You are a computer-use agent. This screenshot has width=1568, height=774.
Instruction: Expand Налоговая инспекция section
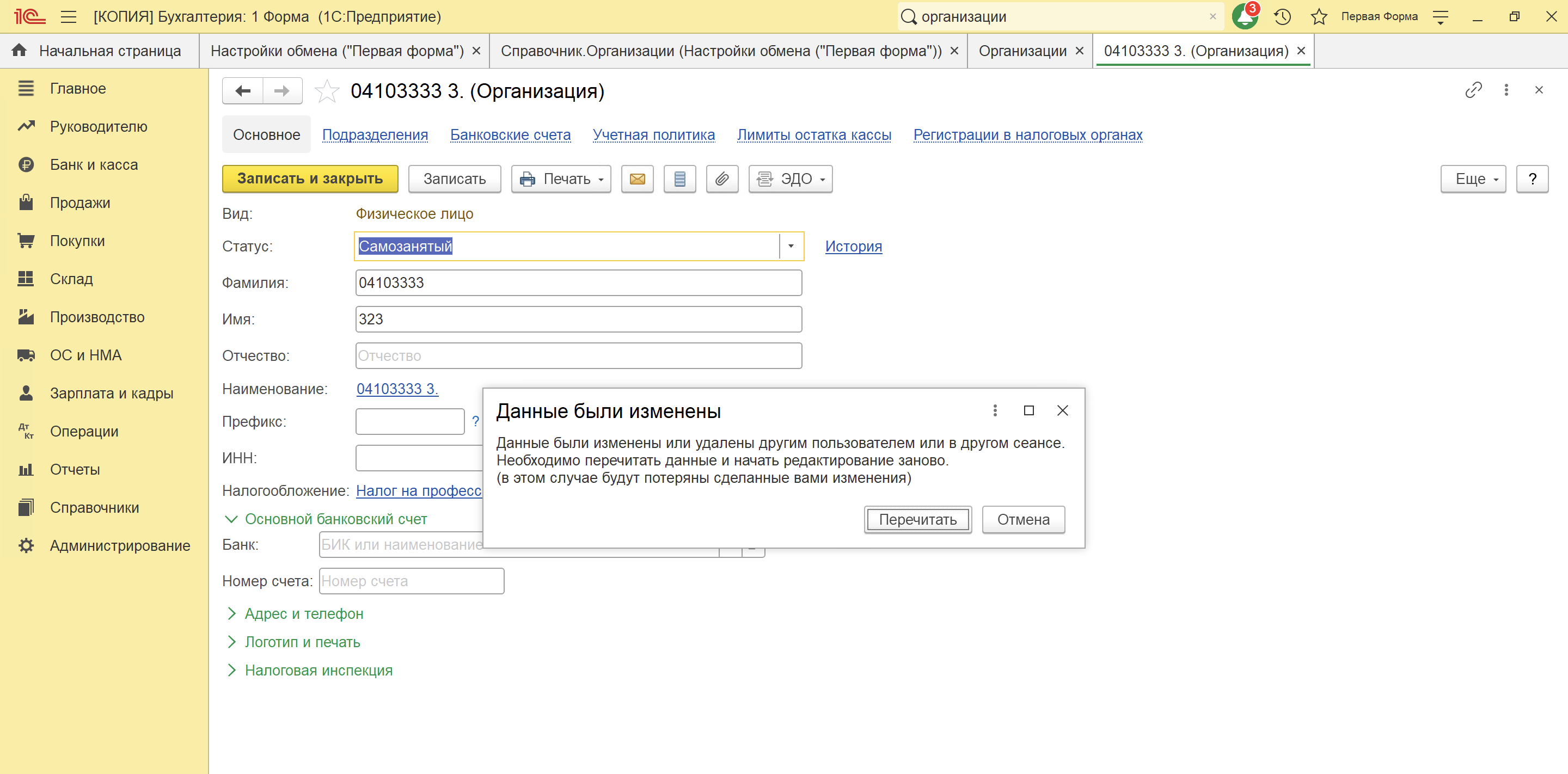pyautogui.click(x=309, y=671)
